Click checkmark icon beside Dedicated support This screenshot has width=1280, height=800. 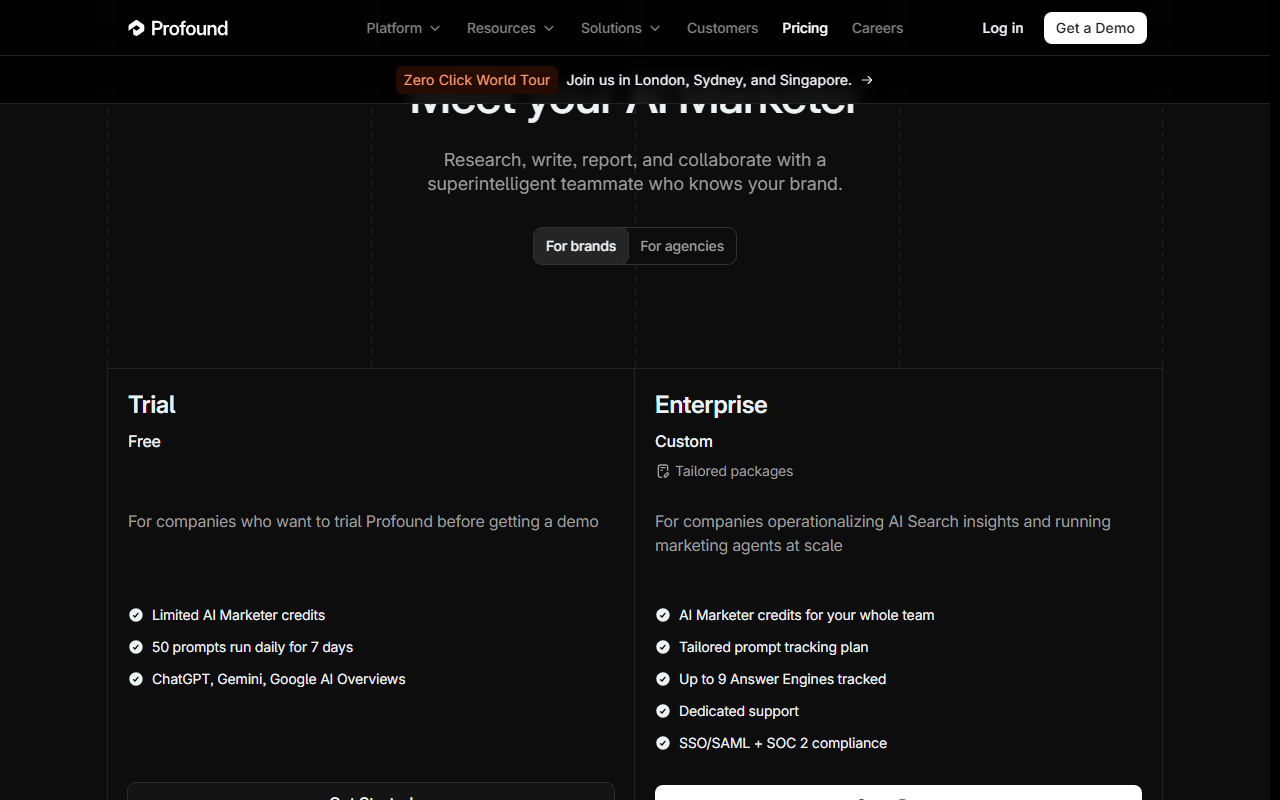point(662,711)
